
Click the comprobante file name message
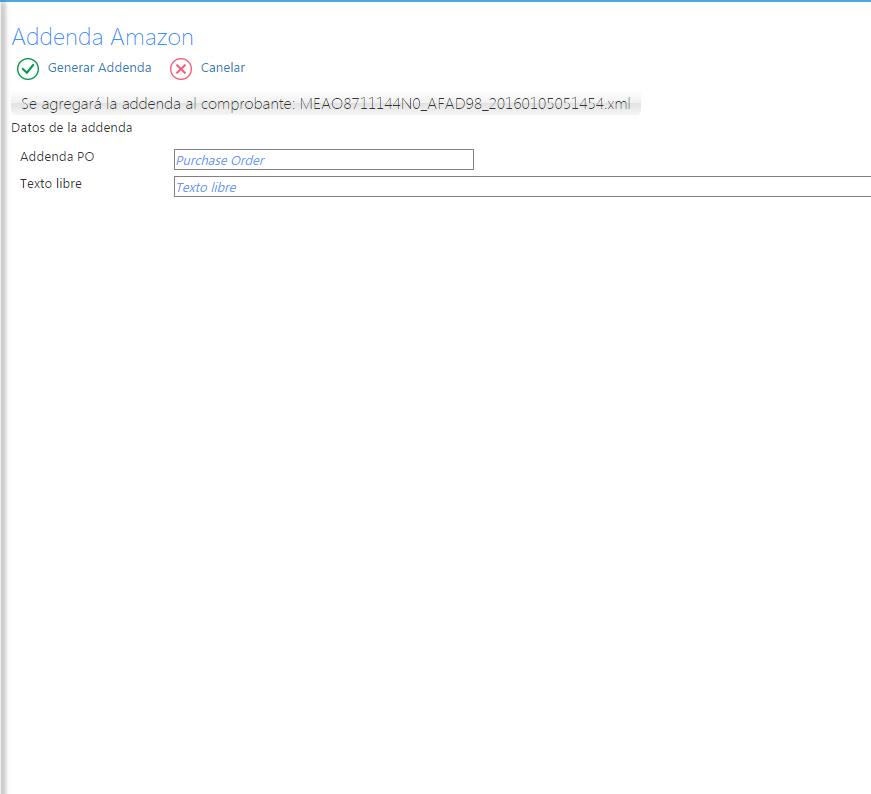326,104
